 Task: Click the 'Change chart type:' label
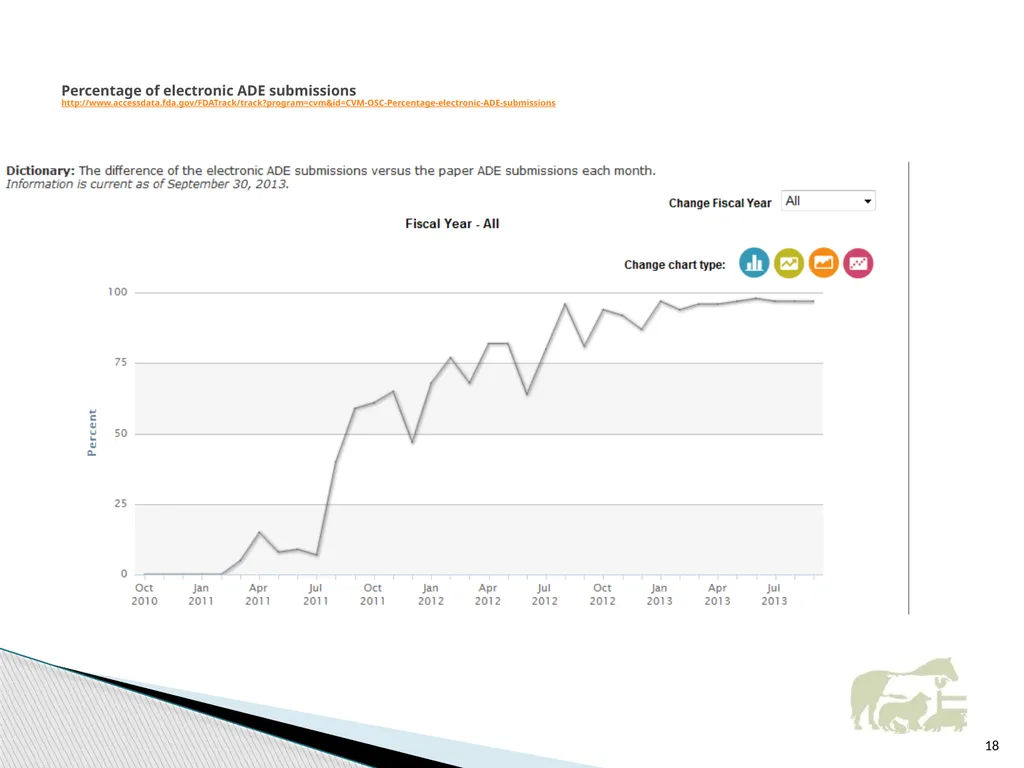tap(675, 264)
